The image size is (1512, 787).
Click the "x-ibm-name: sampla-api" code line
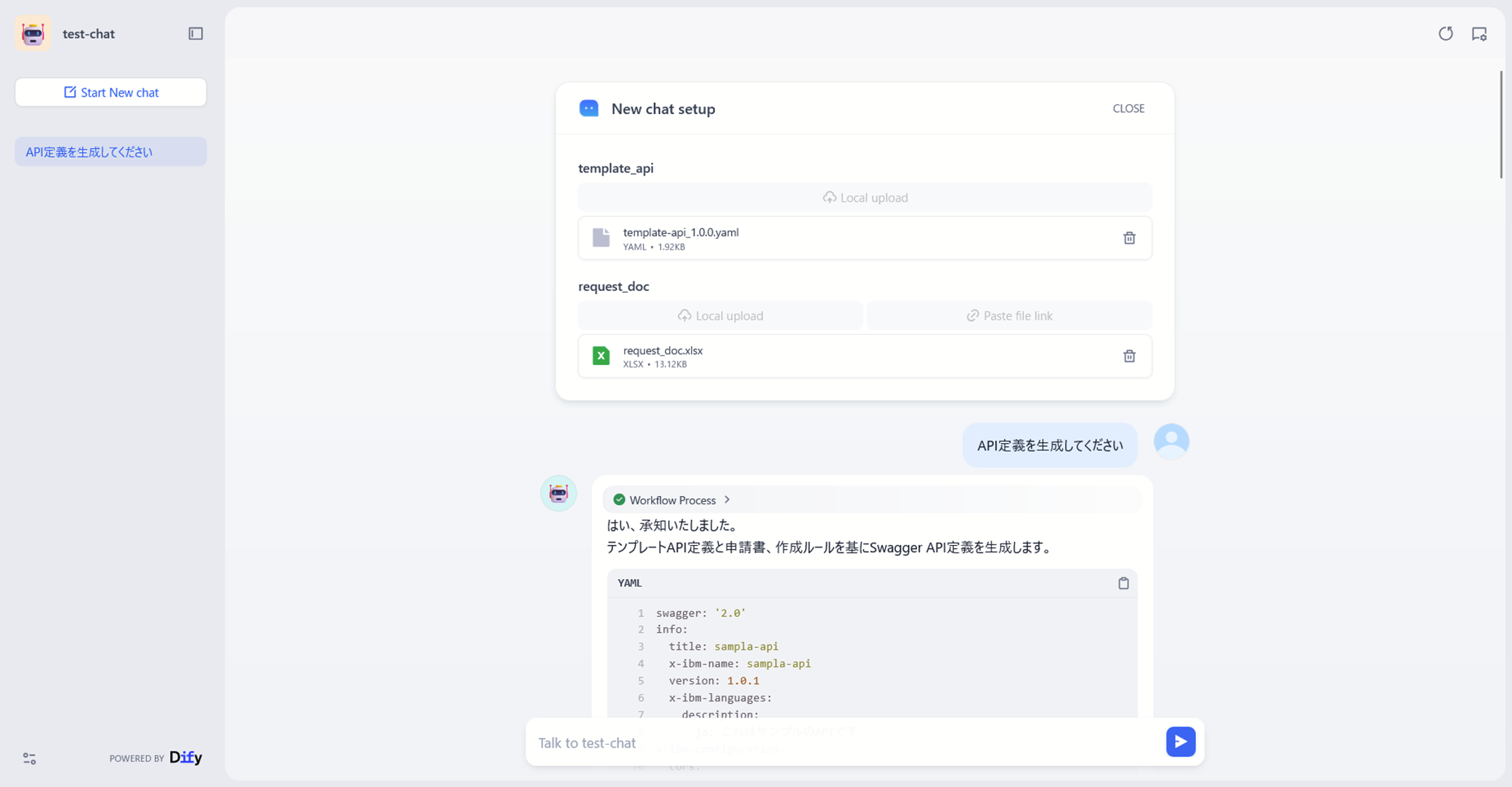click(x=739, y=664)
